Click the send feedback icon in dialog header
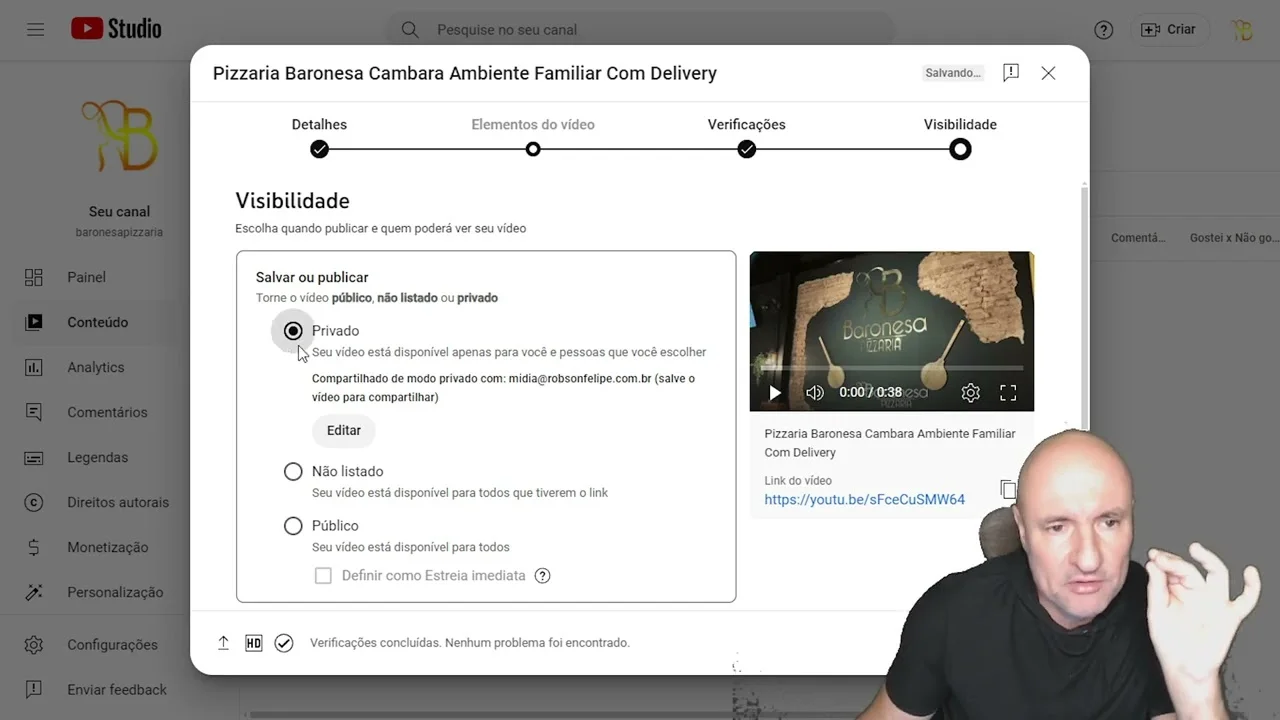Viewport: 1280px width, 720px height. [1011, 73]
